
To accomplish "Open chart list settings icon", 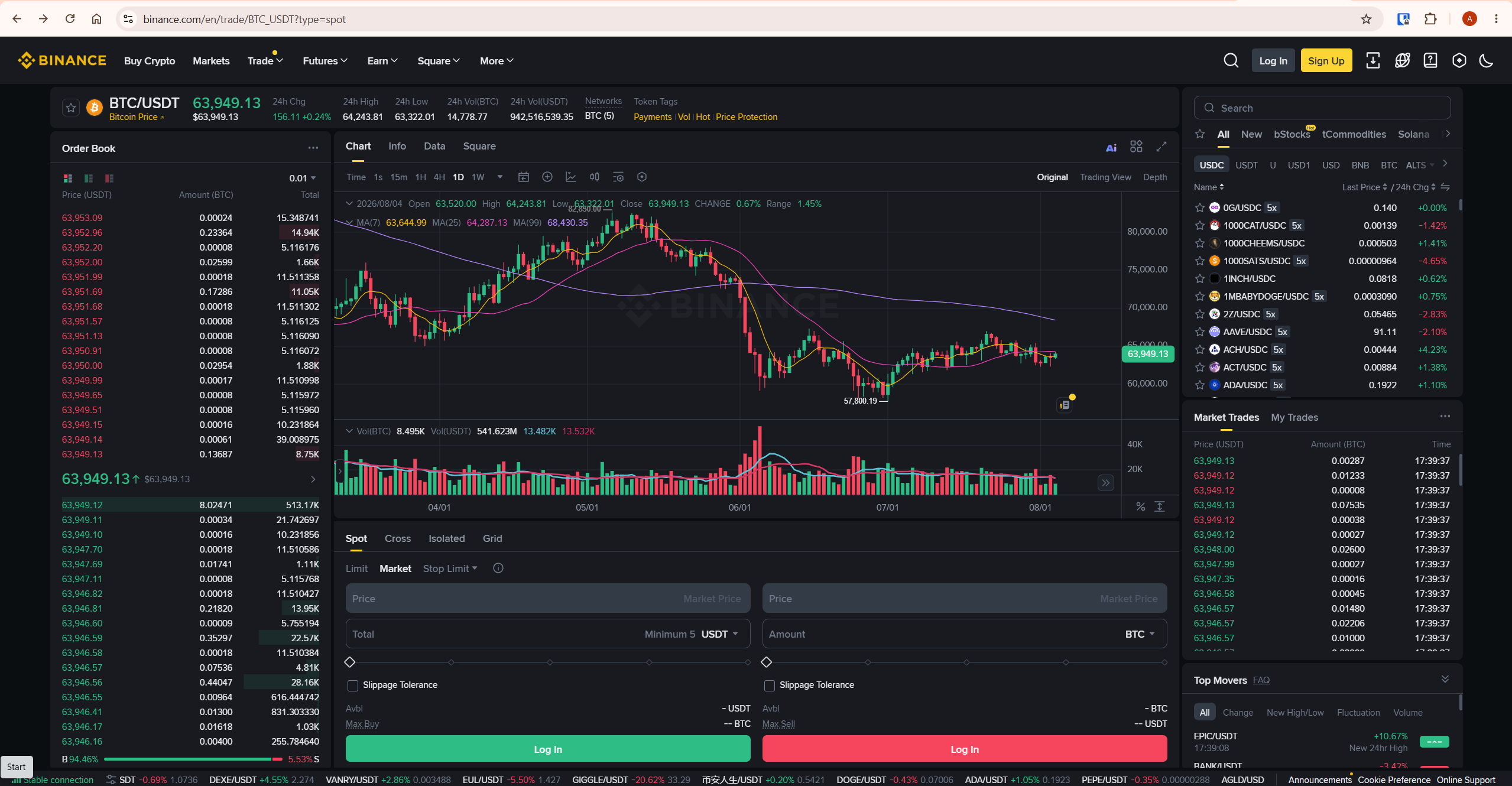I will [618, 177].
